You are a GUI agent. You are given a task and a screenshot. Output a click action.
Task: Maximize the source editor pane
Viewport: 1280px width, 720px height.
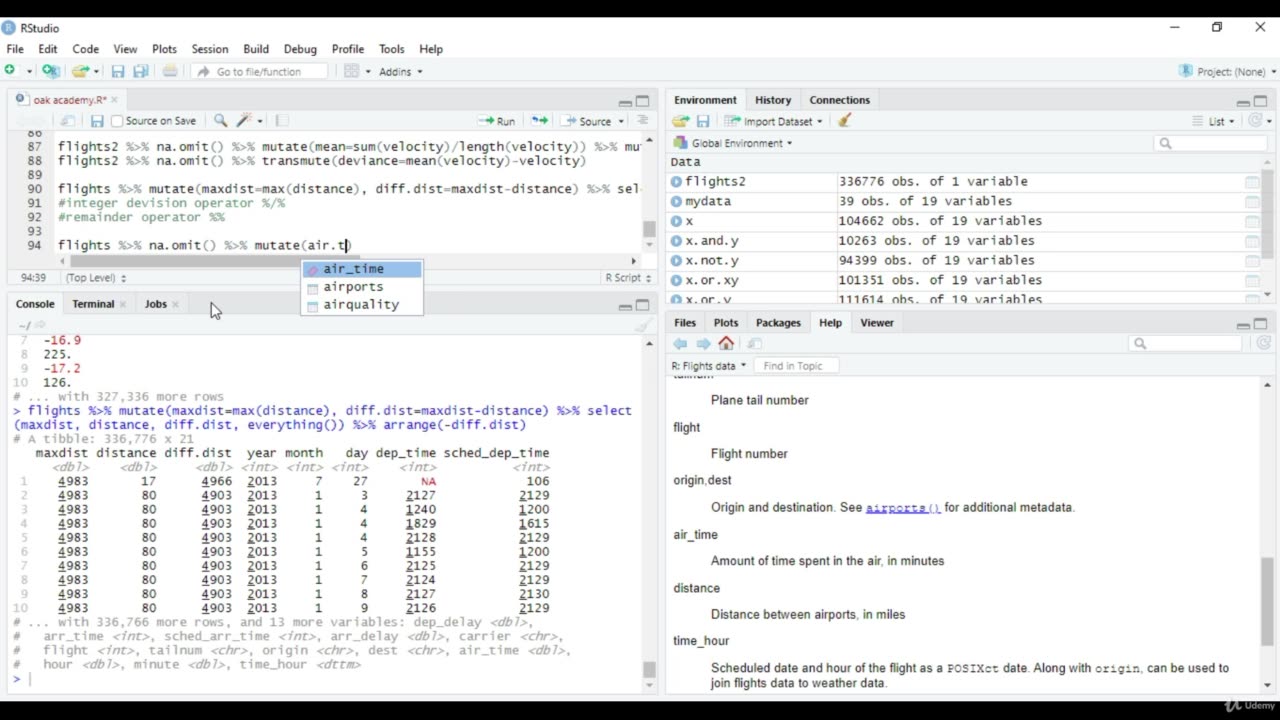(x=643, y=101)
